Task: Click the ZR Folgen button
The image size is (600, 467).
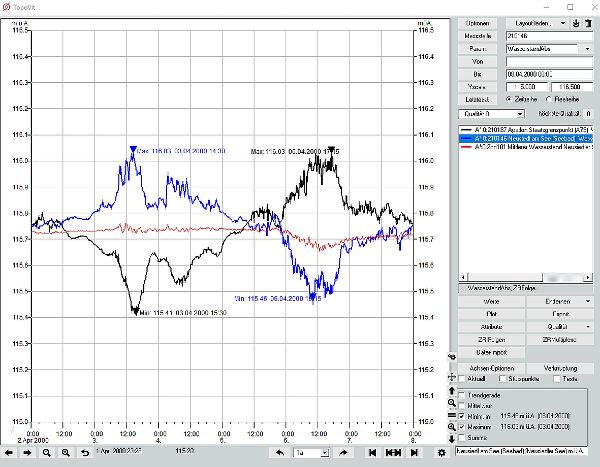Action: tap(491, 340)
